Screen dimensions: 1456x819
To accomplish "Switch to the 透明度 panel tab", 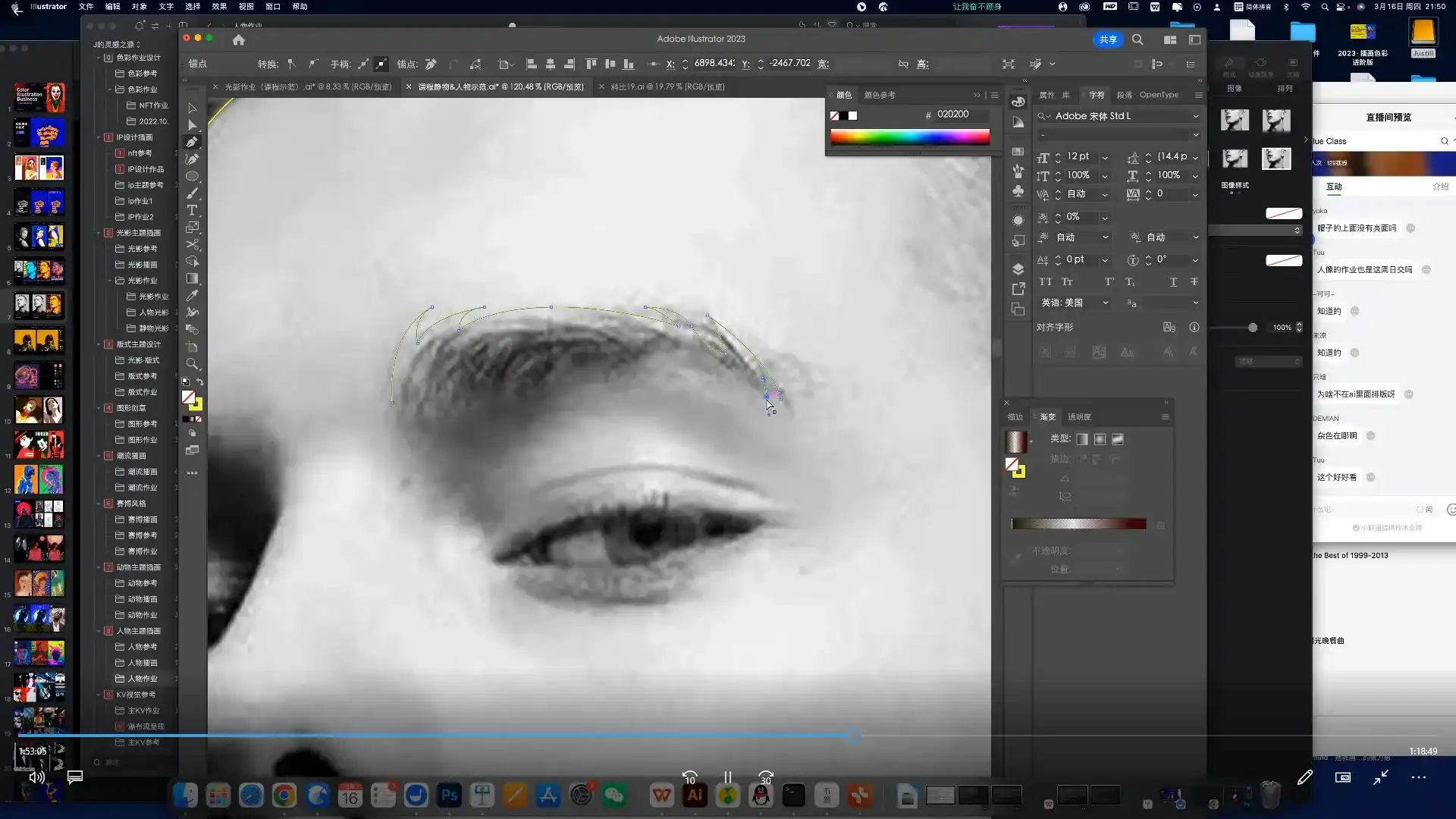I will (1079, 417).
